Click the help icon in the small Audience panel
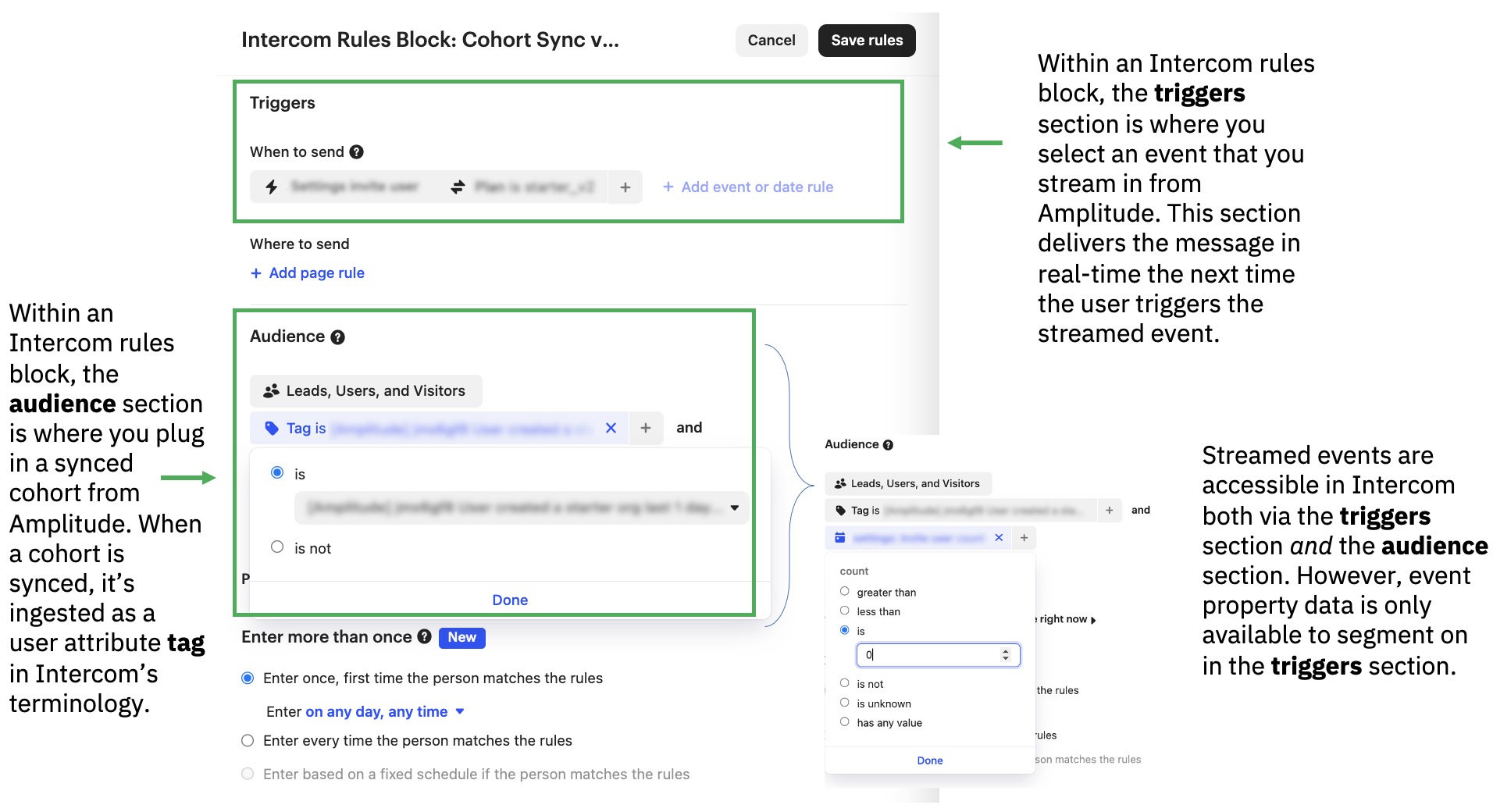This screenshot has height=812, width=1493. click(x=888, y=445)
